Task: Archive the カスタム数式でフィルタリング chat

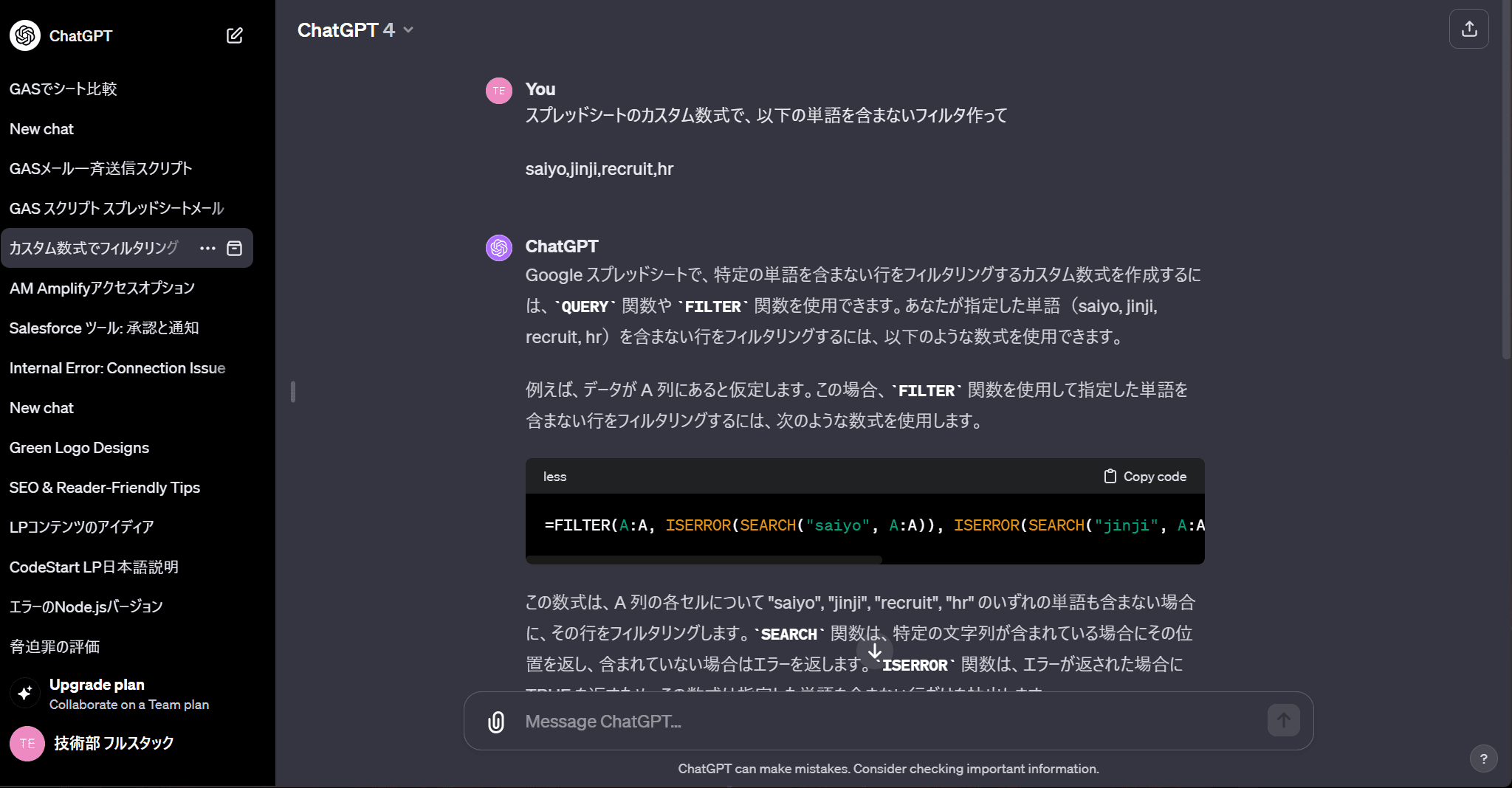Action: 235,249
